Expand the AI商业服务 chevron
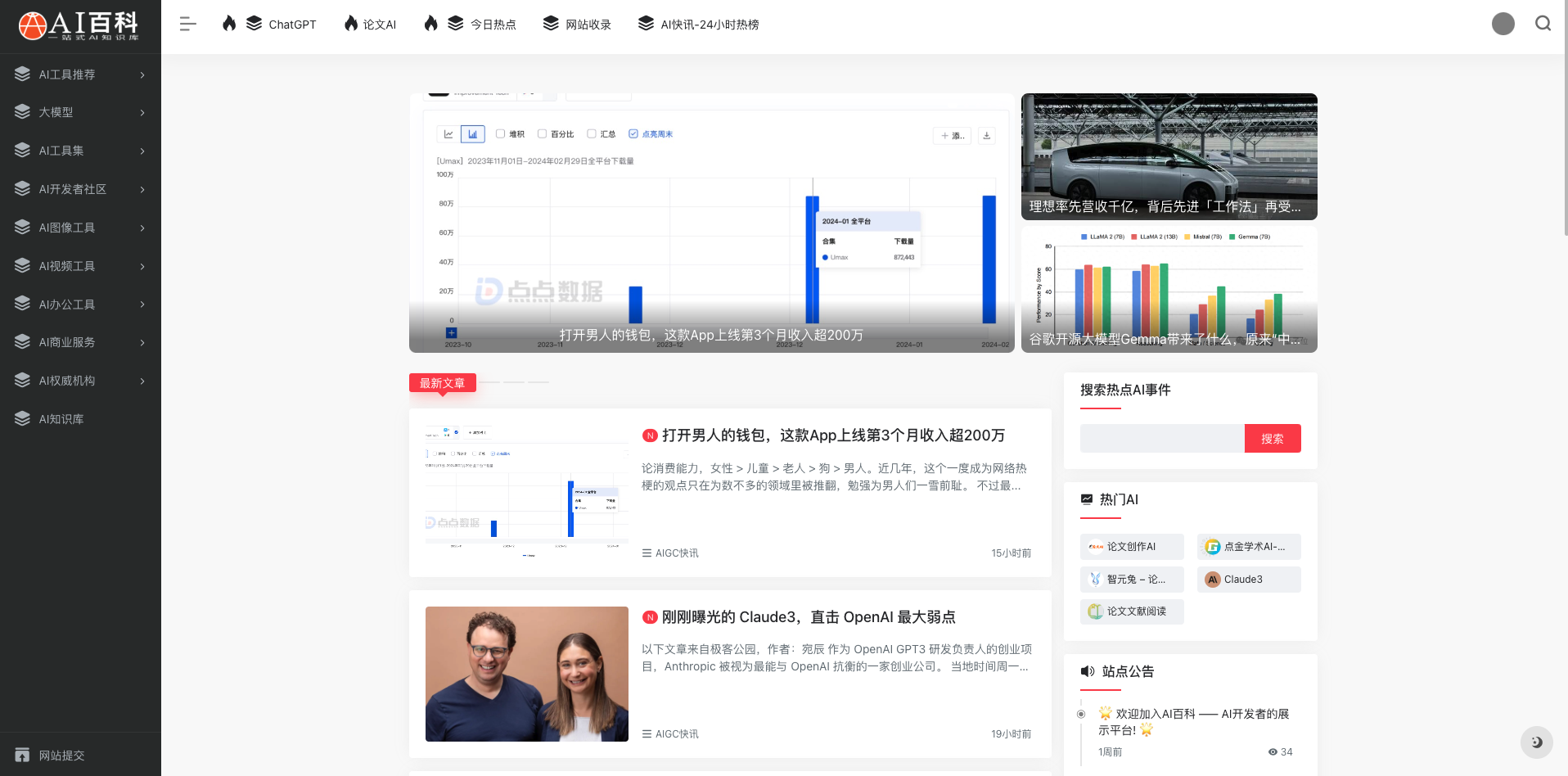1568x776 pixels. point(142,342)
